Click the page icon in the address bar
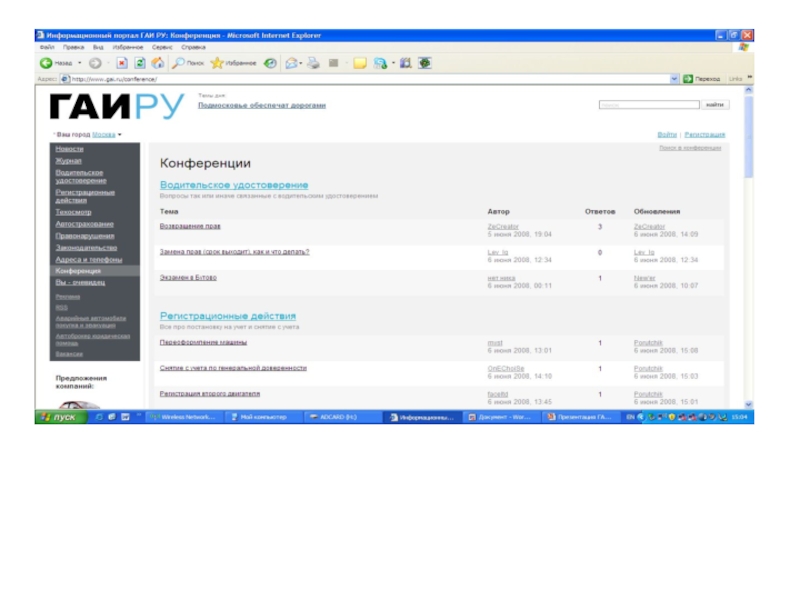 point(65,79)
